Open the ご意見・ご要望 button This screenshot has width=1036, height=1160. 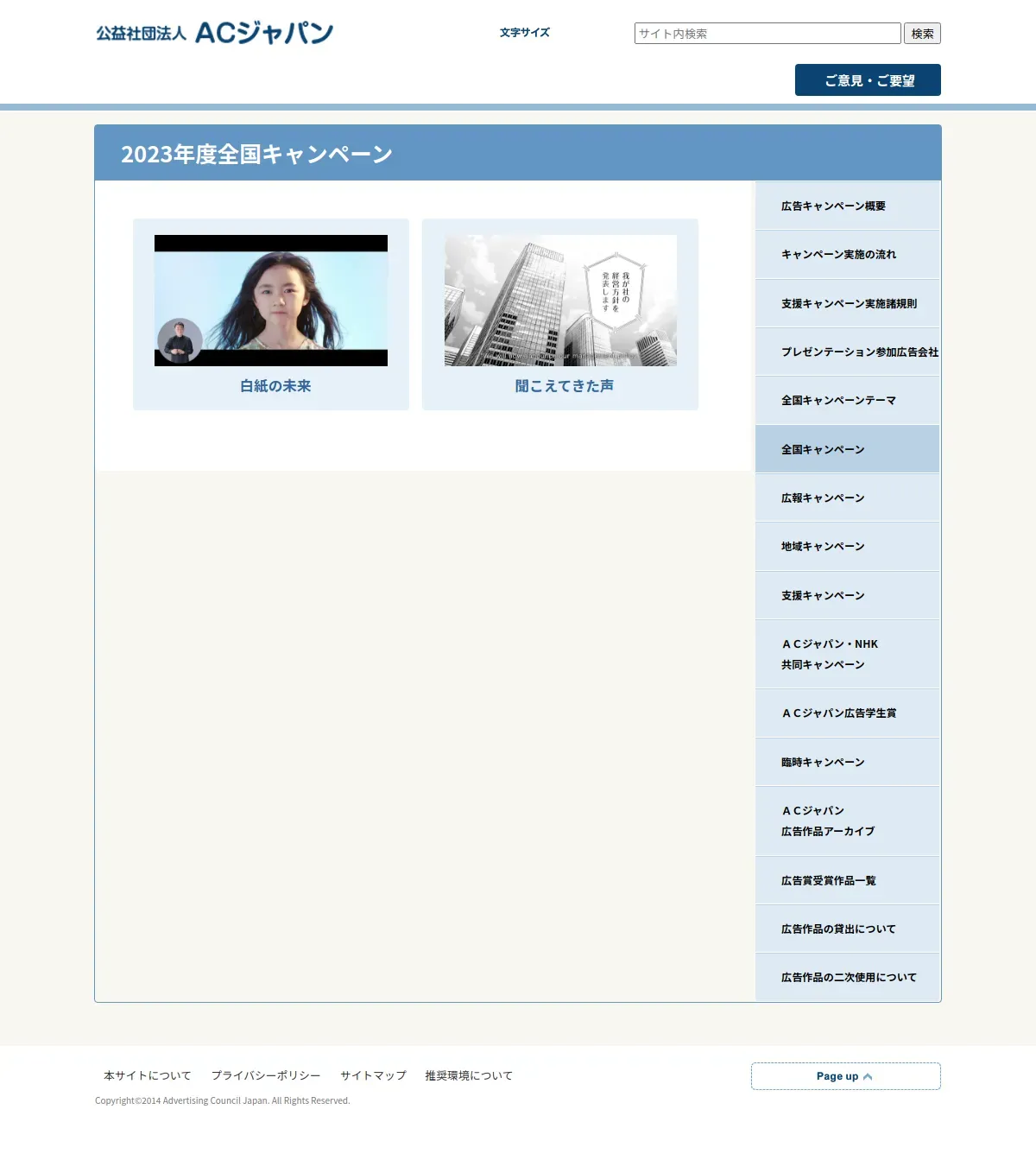click(868, 80)
